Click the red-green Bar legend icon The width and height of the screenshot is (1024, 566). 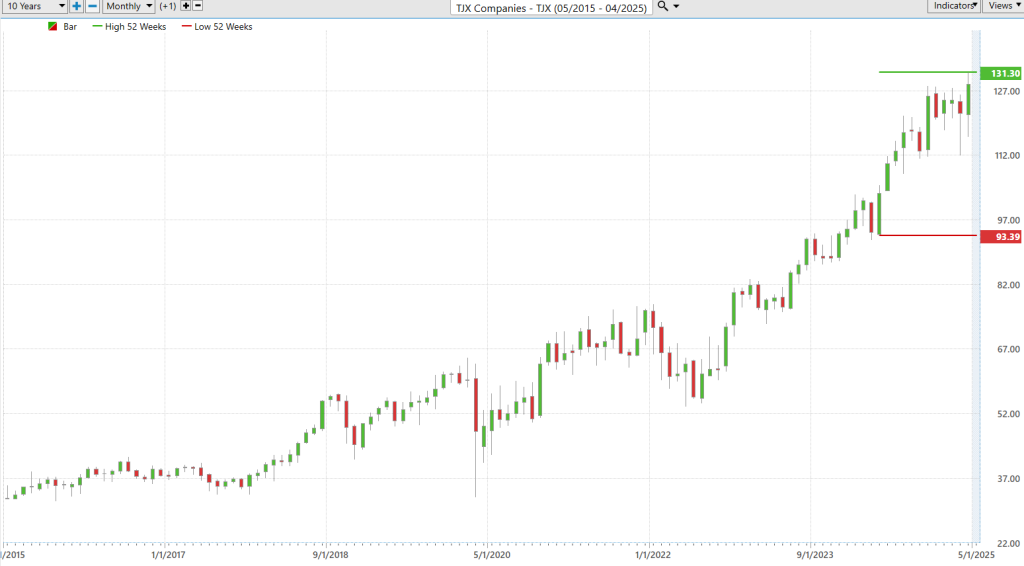[52, 27]
